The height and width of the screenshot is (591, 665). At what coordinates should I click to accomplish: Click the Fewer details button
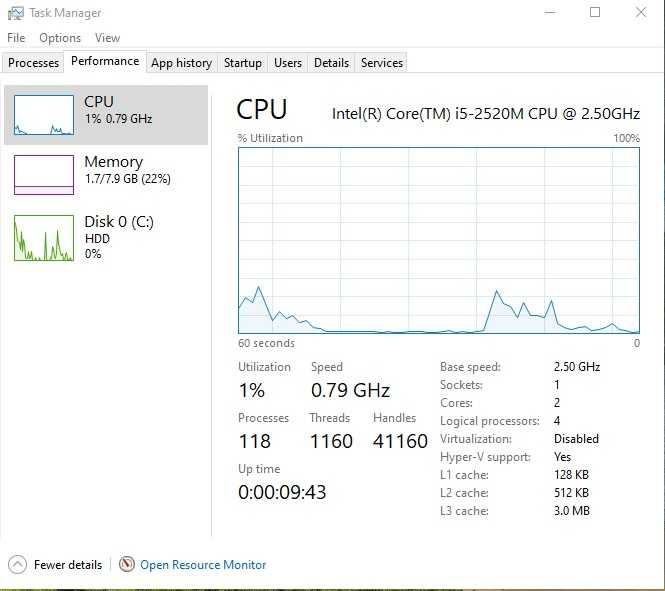[x=68, y=565]
